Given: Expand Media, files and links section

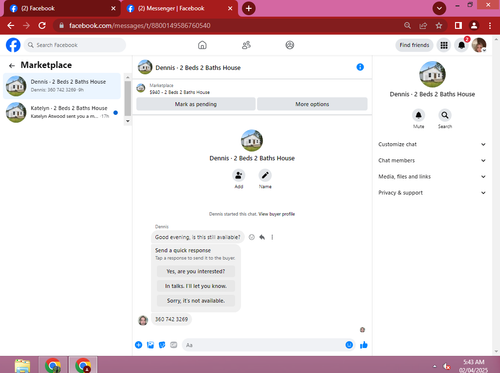Looking at the screenshot, I should tap(432, 176).
